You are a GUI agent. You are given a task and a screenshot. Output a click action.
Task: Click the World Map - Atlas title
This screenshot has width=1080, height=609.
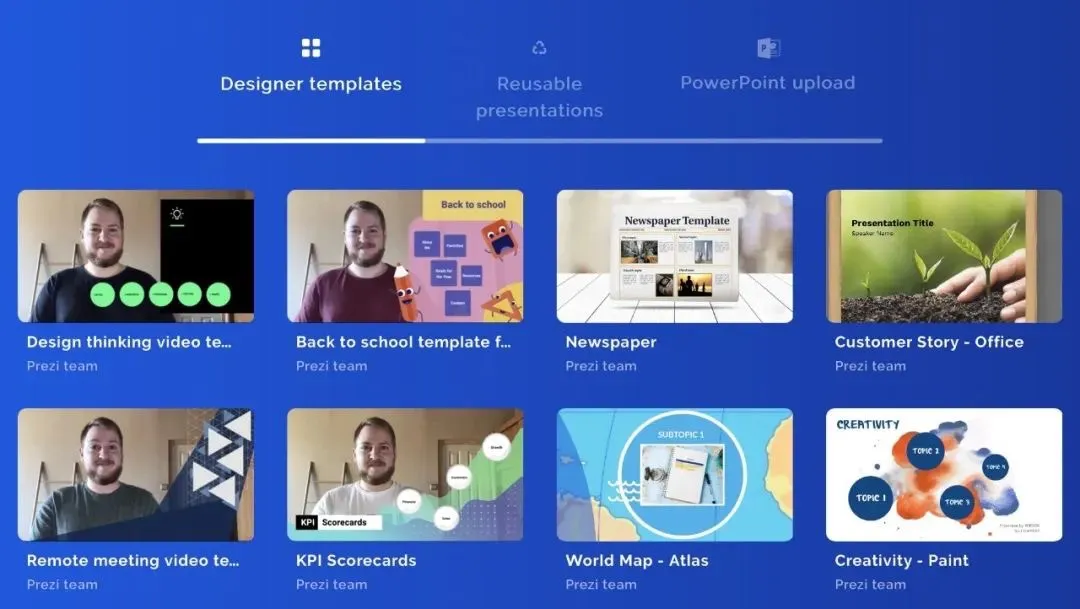[x=637, y=561]
